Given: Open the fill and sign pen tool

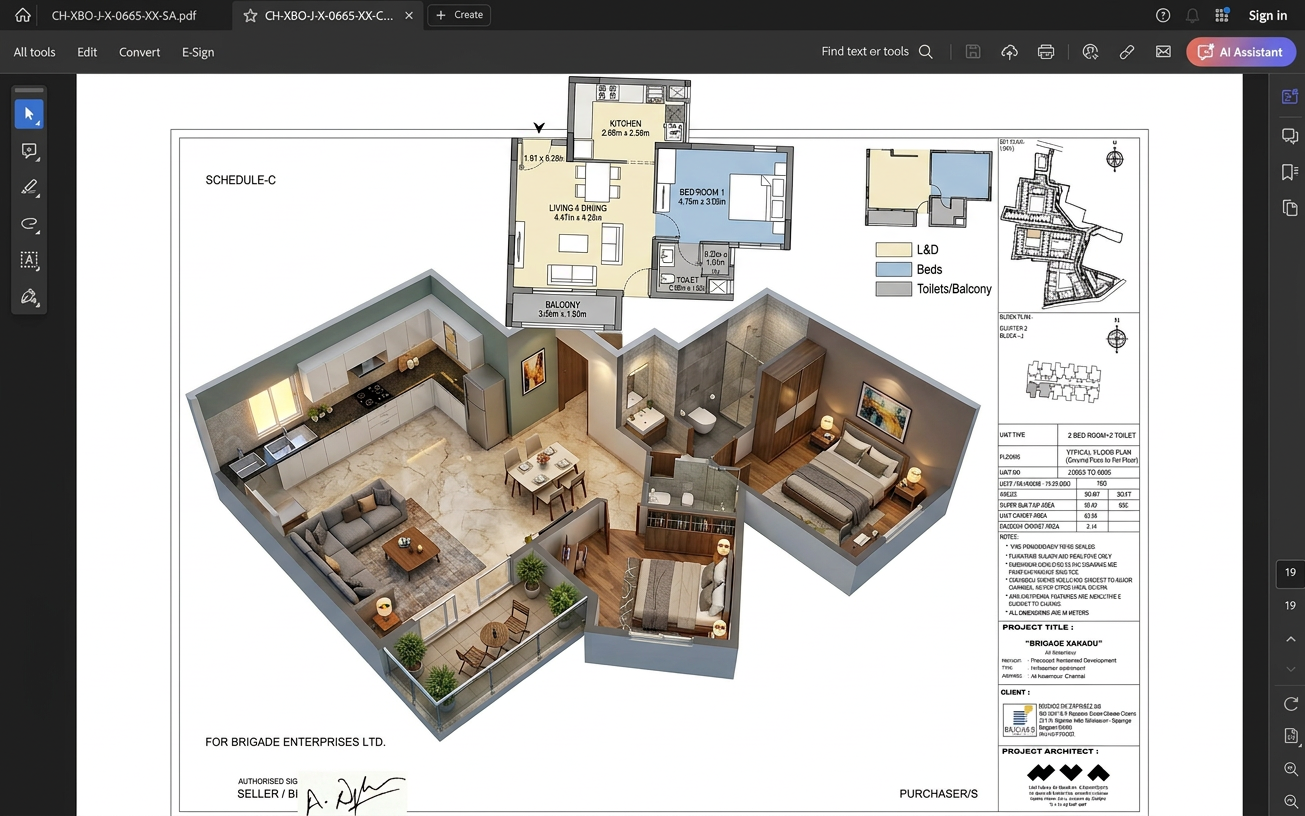Looking at the screenshot, I should pos(29,297).
